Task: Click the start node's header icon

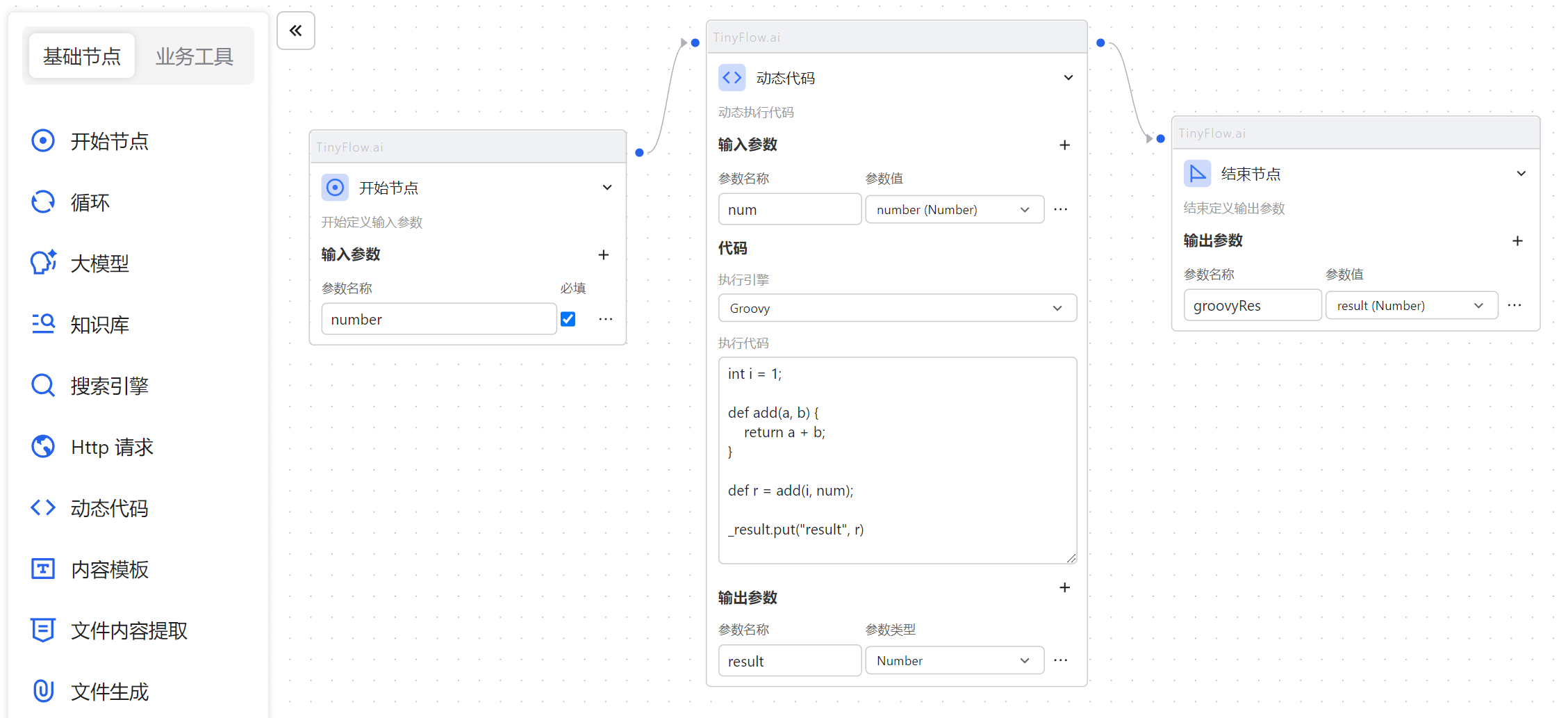Action: tap(335, 188)
